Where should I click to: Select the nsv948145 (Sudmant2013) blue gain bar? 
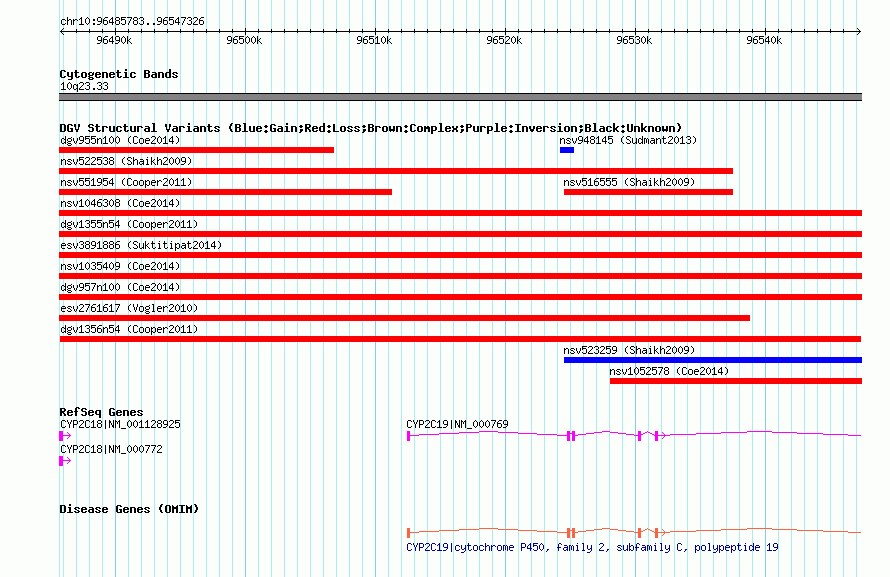[x=566, y=150]
